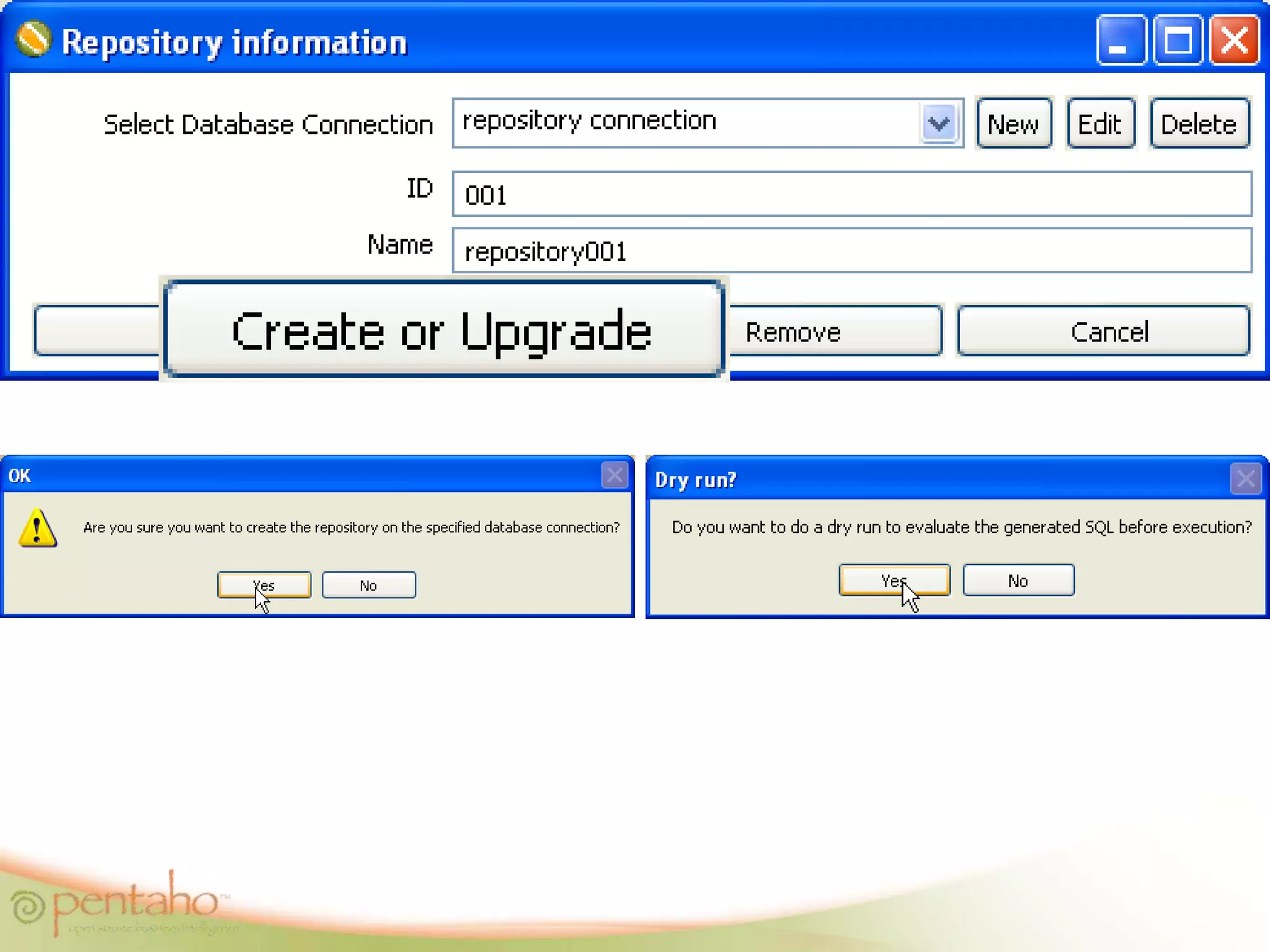The height and width of the screenshot is (952, 1270).
Task: Choose No in Dry run dialog
Action: pos(1018,581)
